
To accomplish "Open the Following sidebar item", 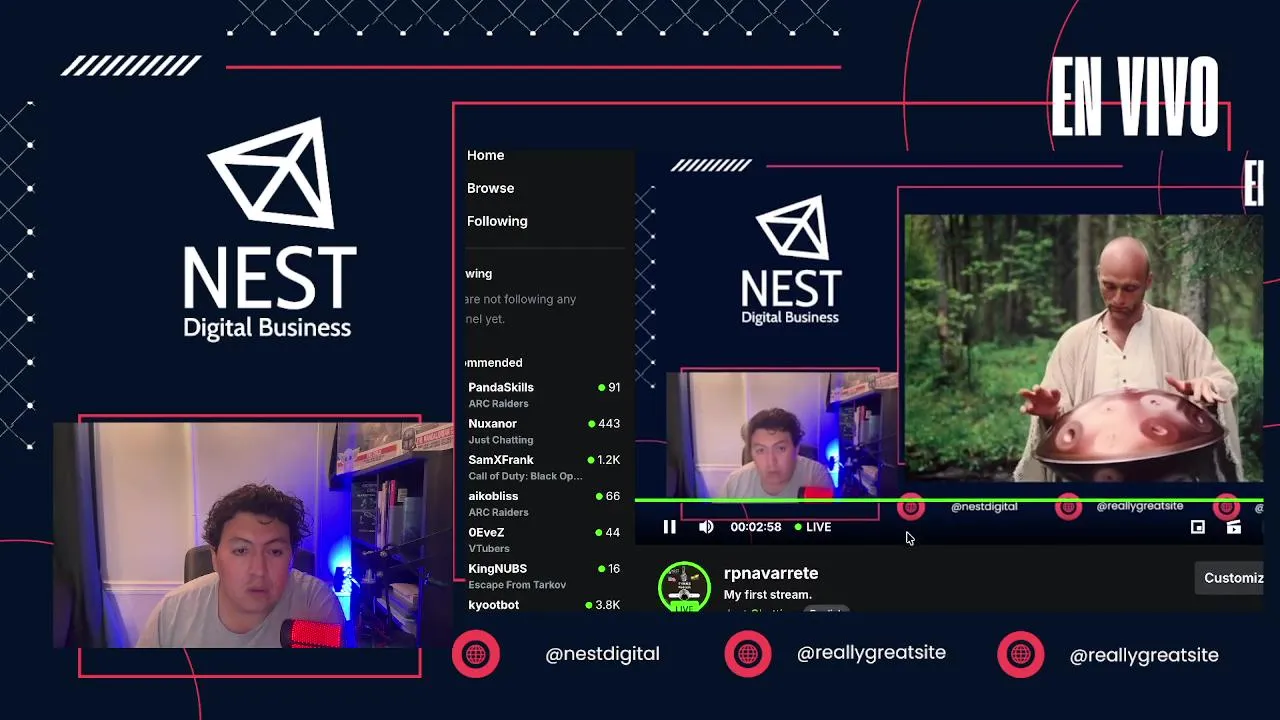I will click(497, 221).
